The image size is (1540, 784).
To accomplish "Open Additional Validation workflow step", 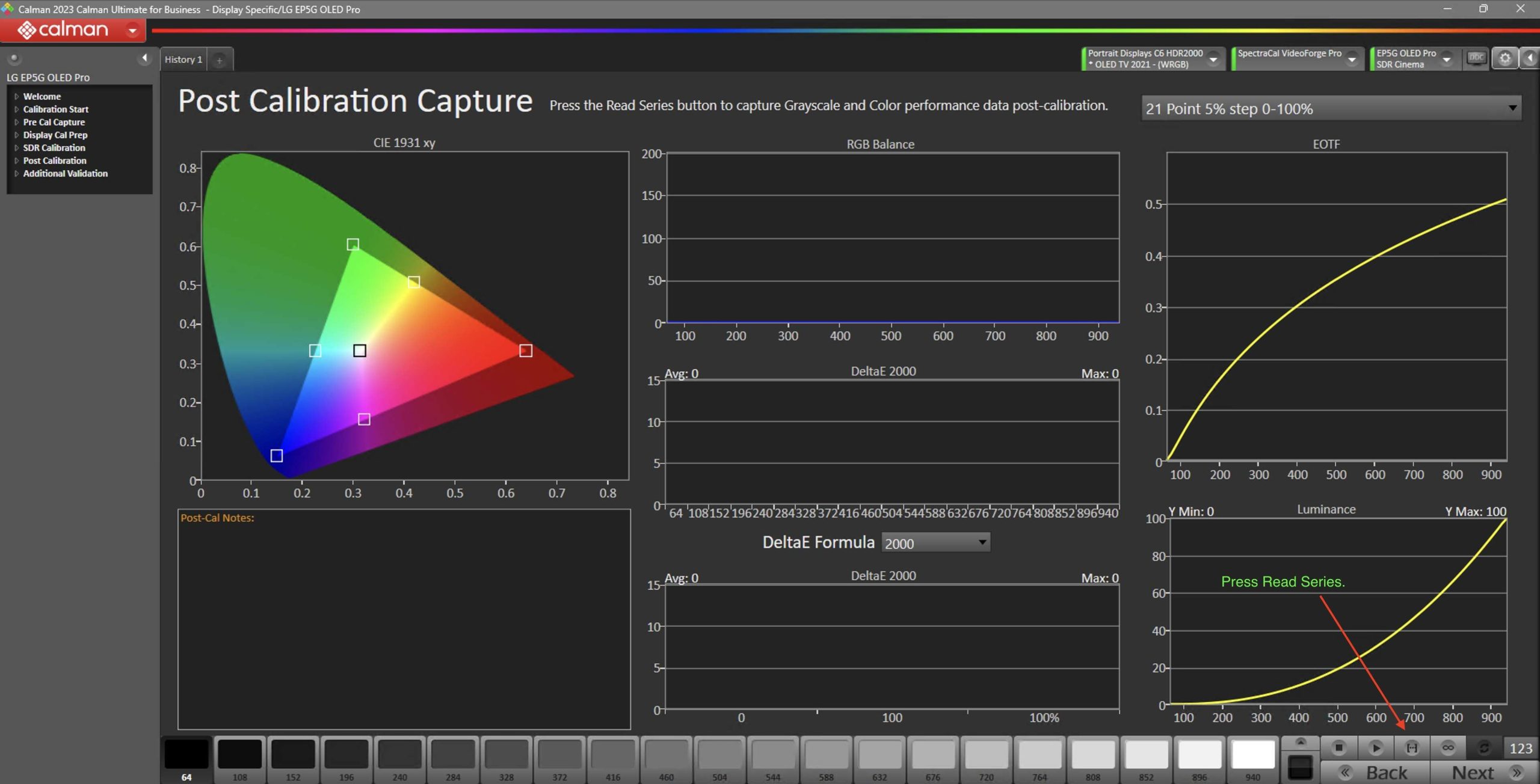I will pos(65,173).
